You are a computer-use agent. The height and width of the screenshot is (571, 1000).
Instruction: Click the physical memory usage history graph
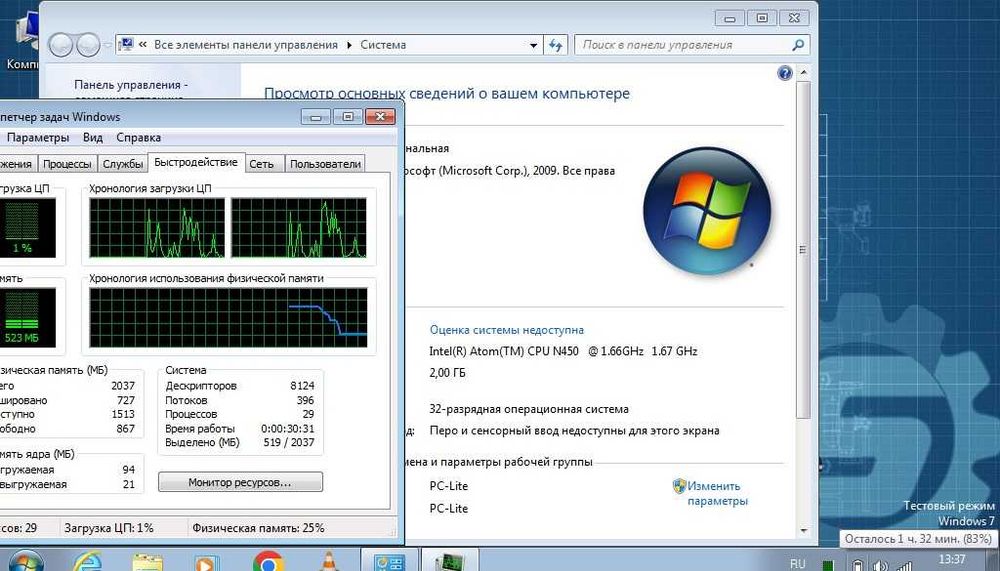click(x=228, y=318)
